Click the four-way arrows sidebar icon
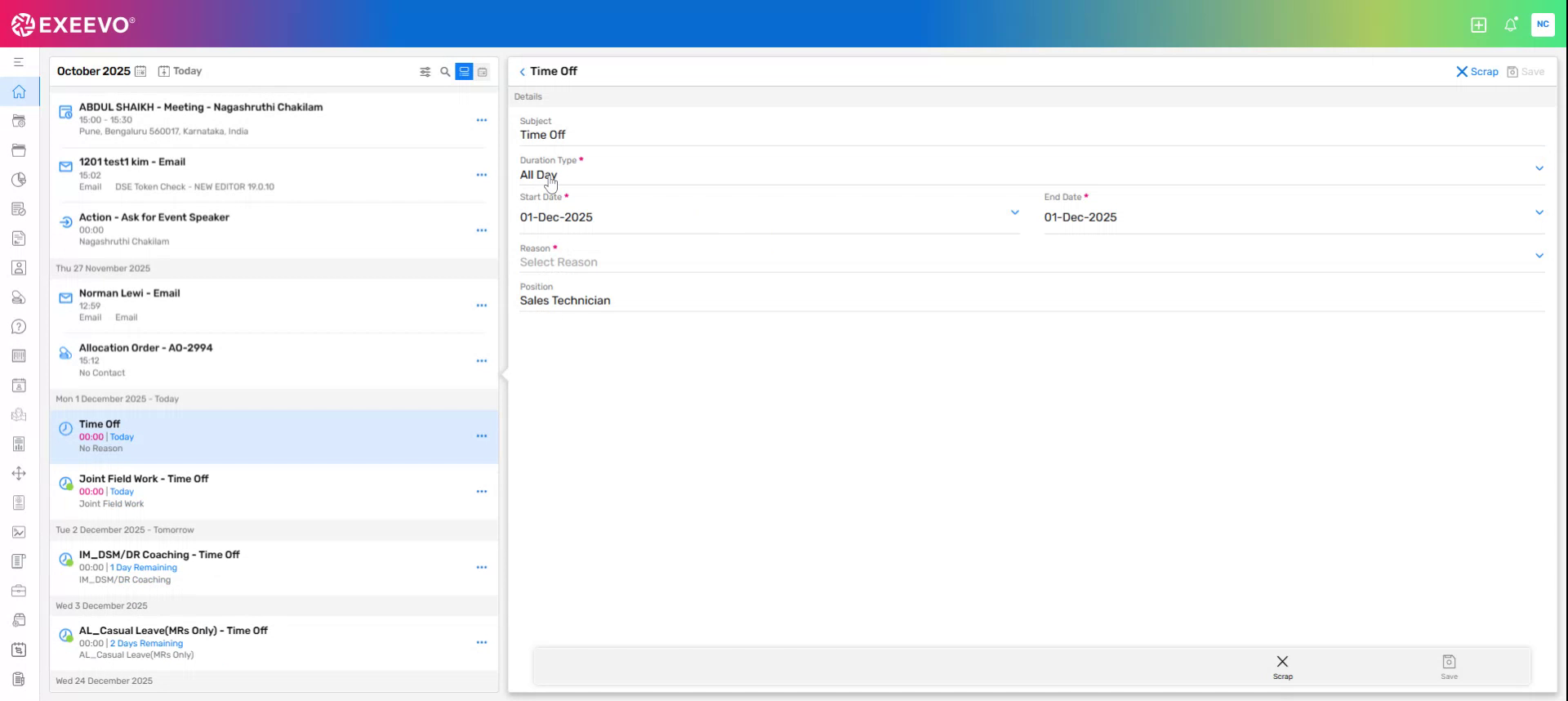The image size is (1568, 701). [x=19, y=474]
